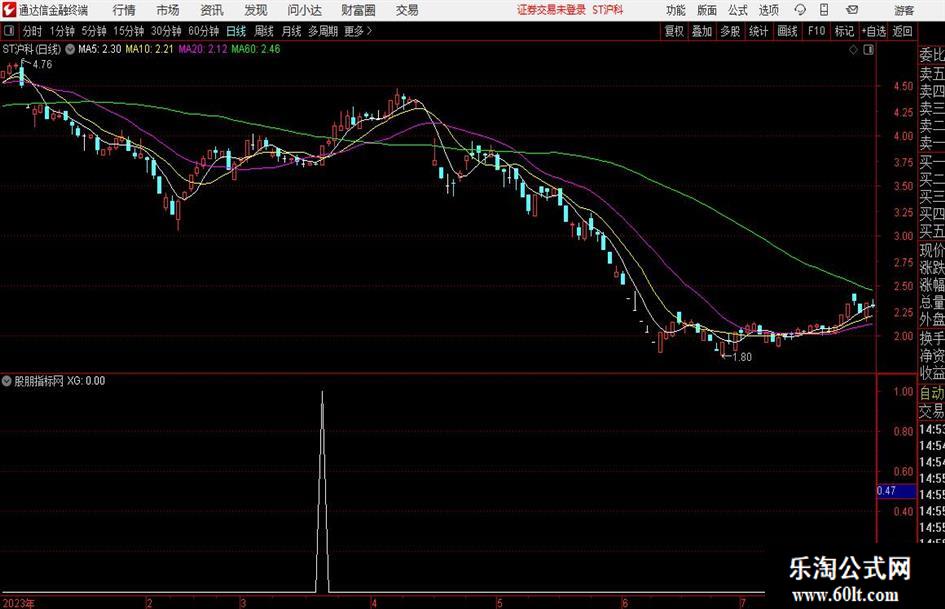
Task: Click the diamond icon above the chart
Action: pos(853,50)
